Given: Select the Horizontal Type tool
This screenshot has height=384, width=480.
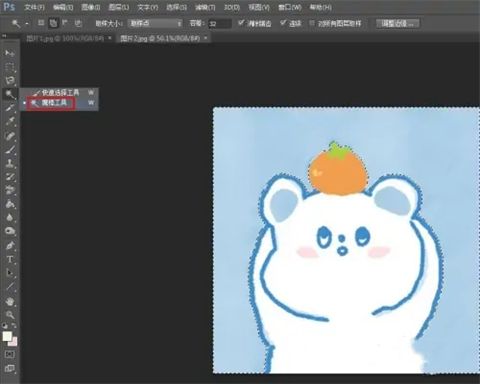Looking at the screenshot, I should (x=10, y=259).
